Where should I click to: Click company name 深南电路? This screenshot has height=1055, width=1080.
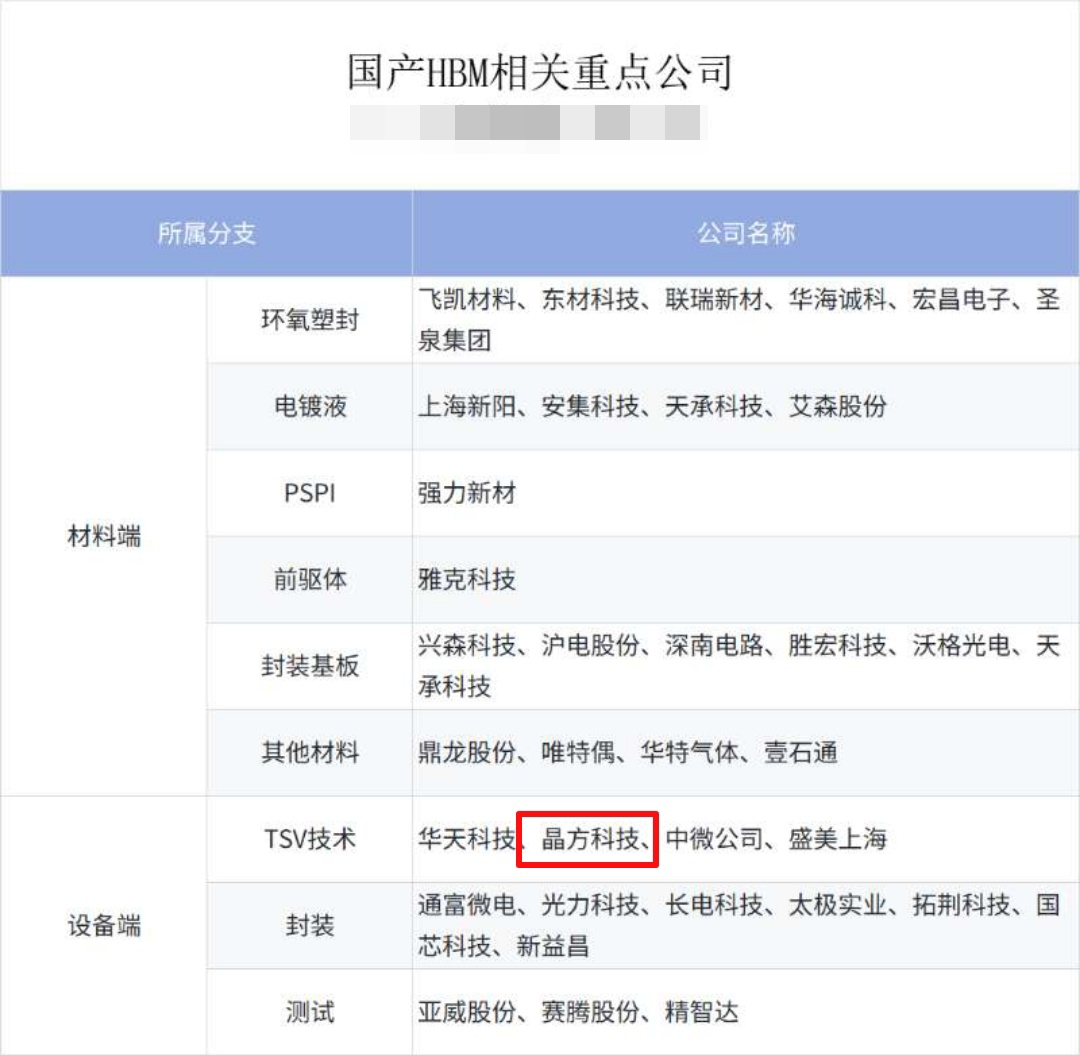click(714, 645)
